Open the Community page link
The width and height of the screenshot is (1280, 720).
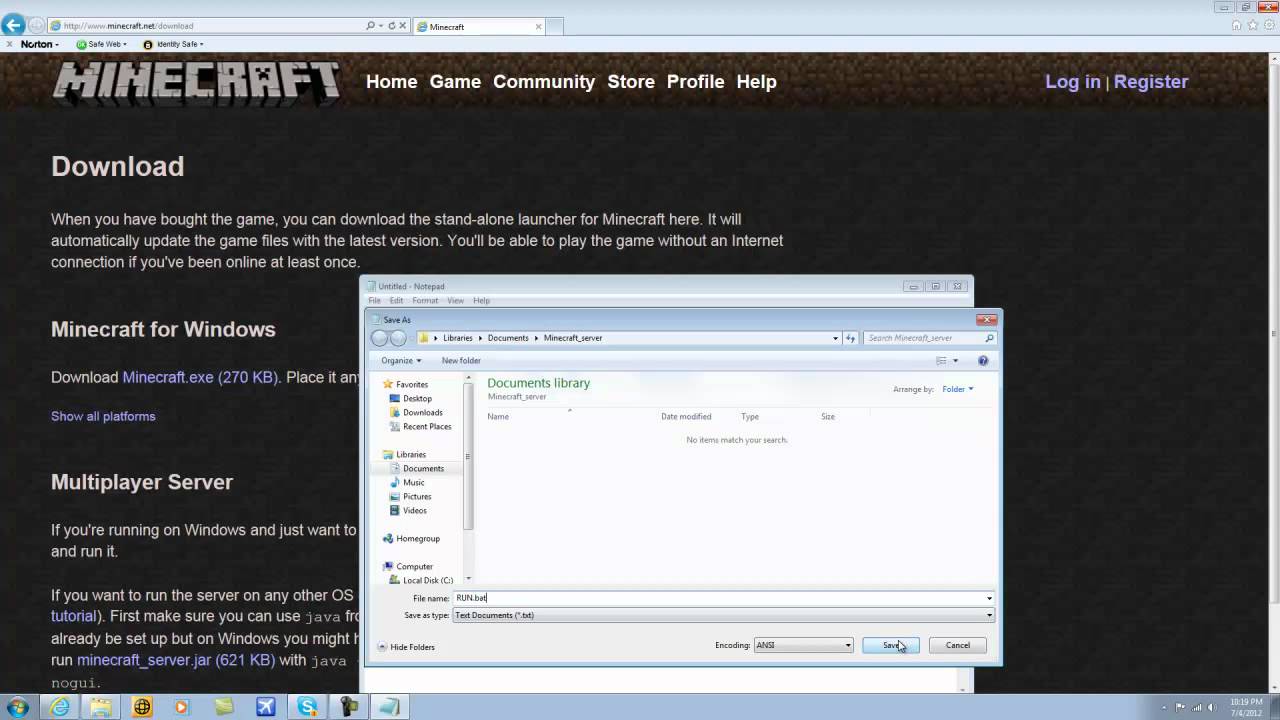(544, 82)
